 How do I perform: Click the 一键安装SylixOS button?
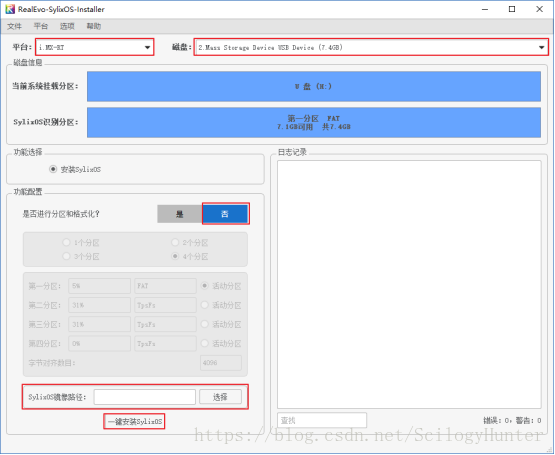pos(134,421)
